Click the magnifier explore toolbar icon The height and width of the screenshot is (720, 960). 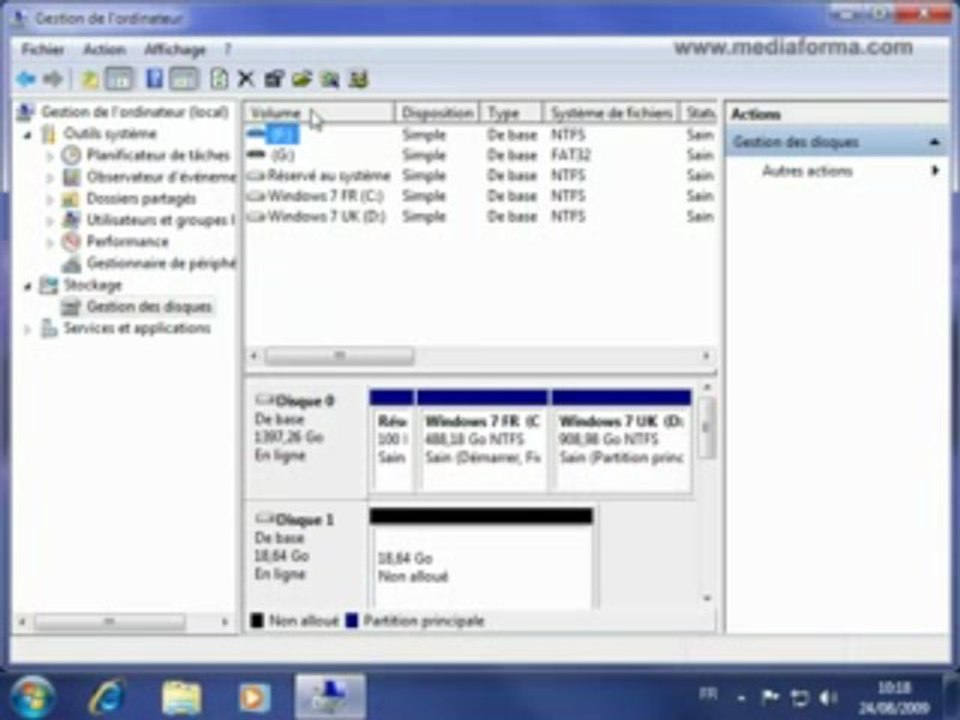(x=330, y=79)
